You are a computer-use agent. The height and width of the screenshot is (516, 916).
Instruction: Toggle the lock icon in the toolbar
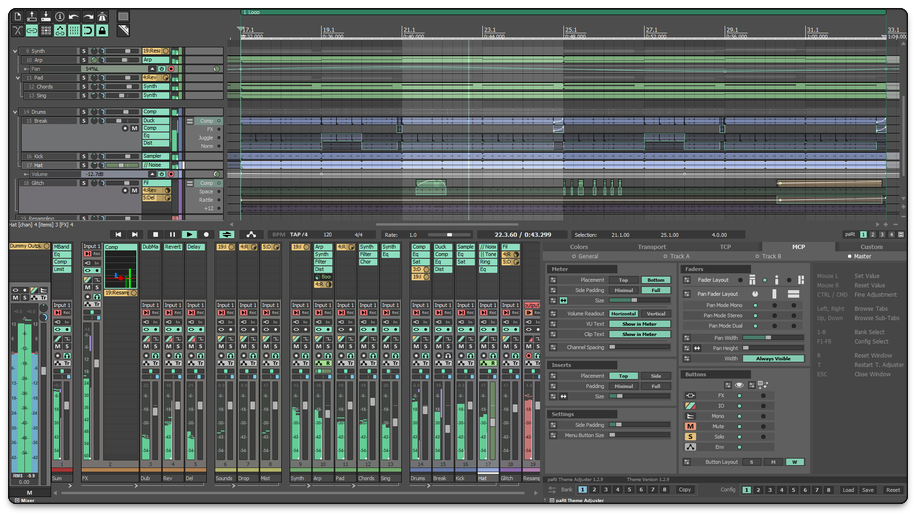103,31
